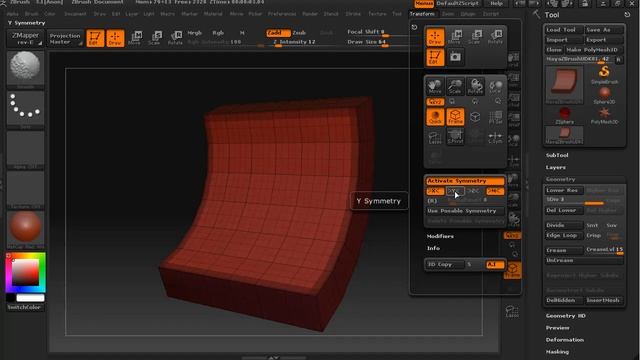Expand the Geometry HD section
640x360 pixels.
[566, 316]
